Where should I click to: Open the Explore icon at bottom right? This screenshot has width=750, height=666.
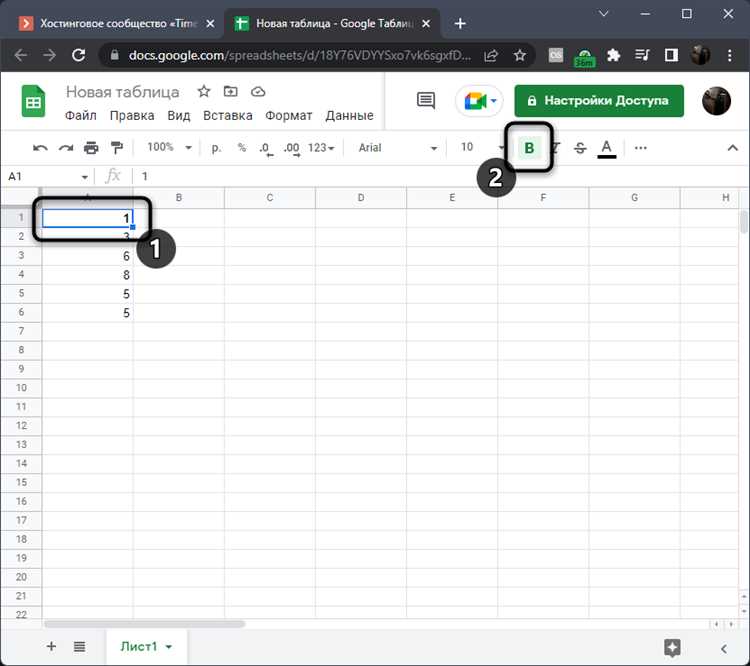point(672,648)
